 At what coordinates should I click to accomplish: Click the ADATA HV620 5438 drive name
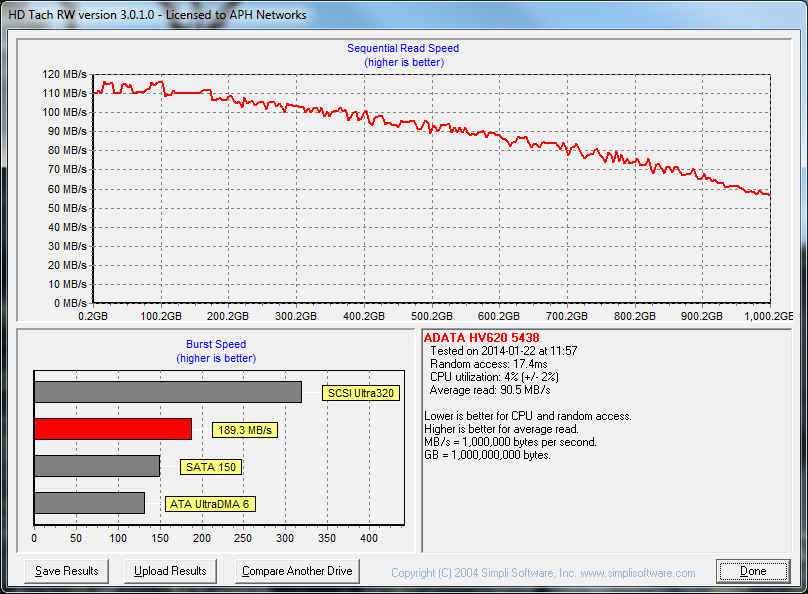click(482, 337)
